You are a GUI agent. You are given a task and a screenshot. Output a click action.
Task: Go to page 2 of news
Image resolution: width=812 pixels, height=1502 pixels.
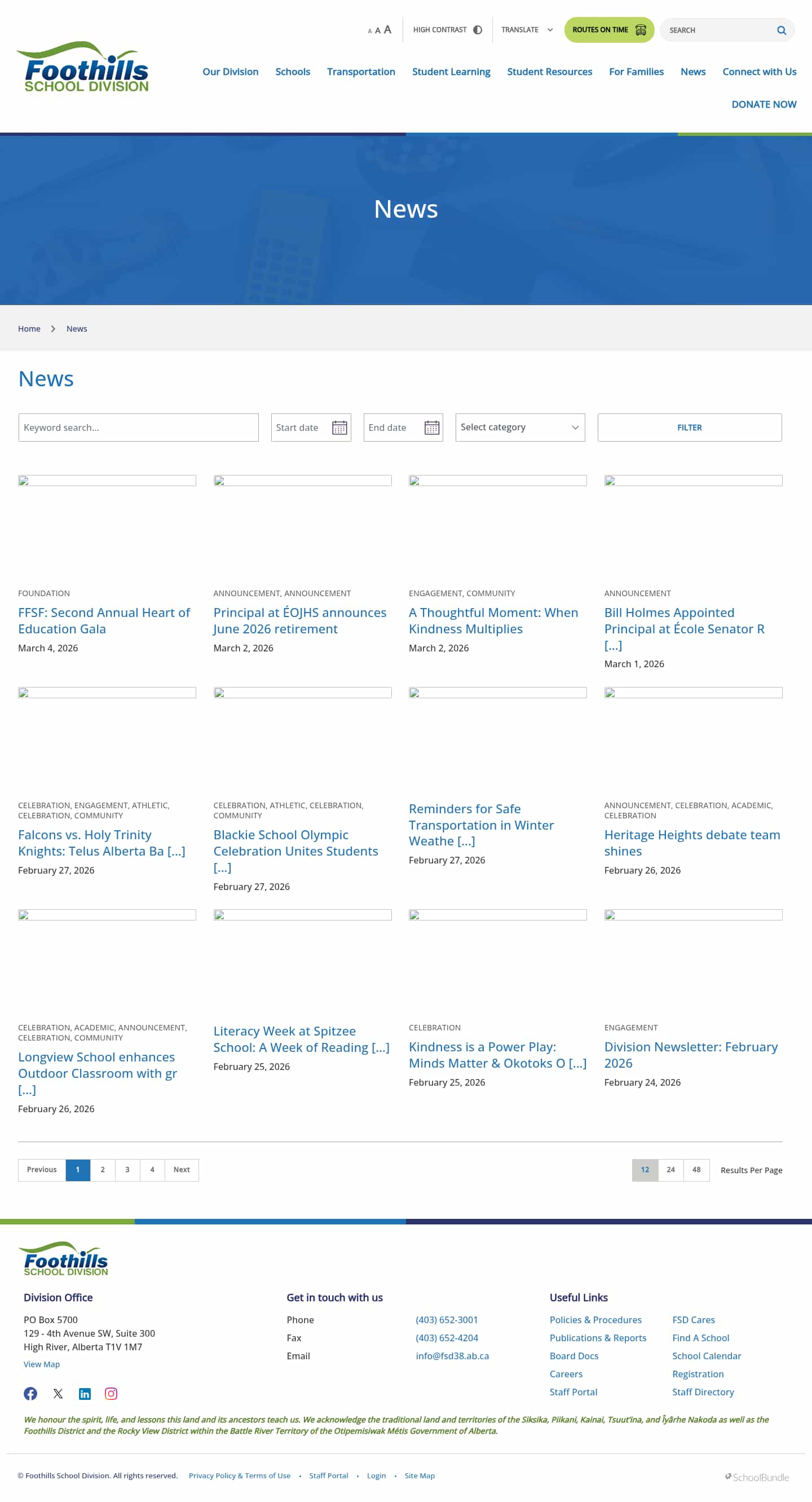point(103,1170)
